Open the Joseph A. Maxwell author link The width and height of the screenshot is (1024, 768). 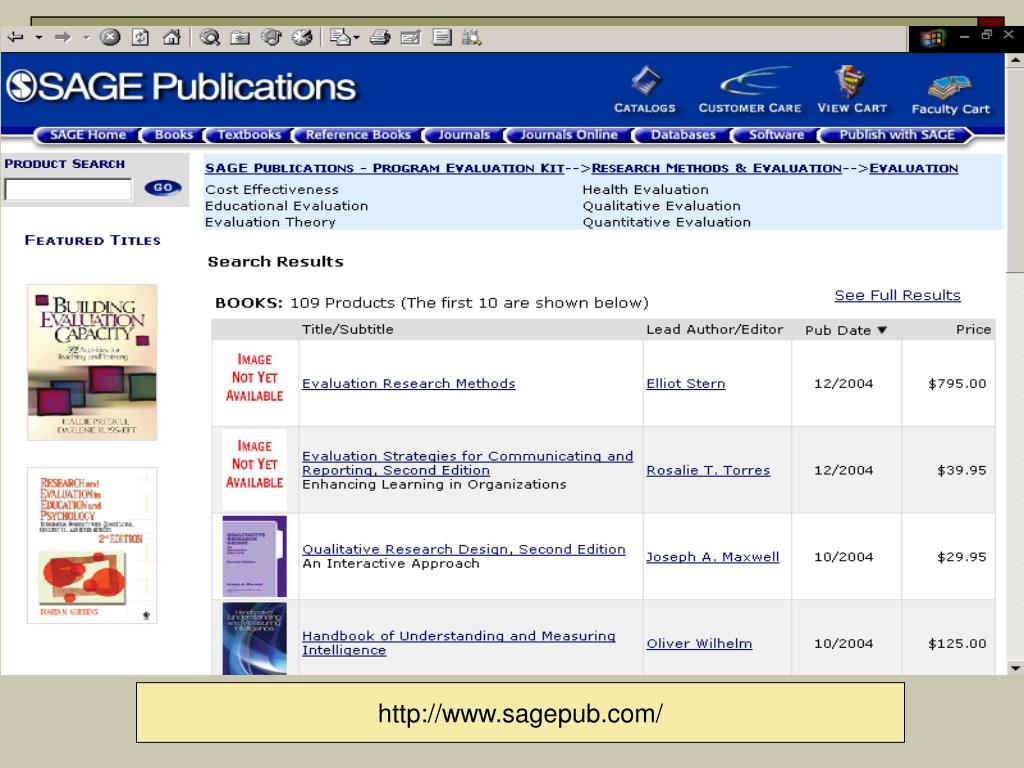click(712, 556)
